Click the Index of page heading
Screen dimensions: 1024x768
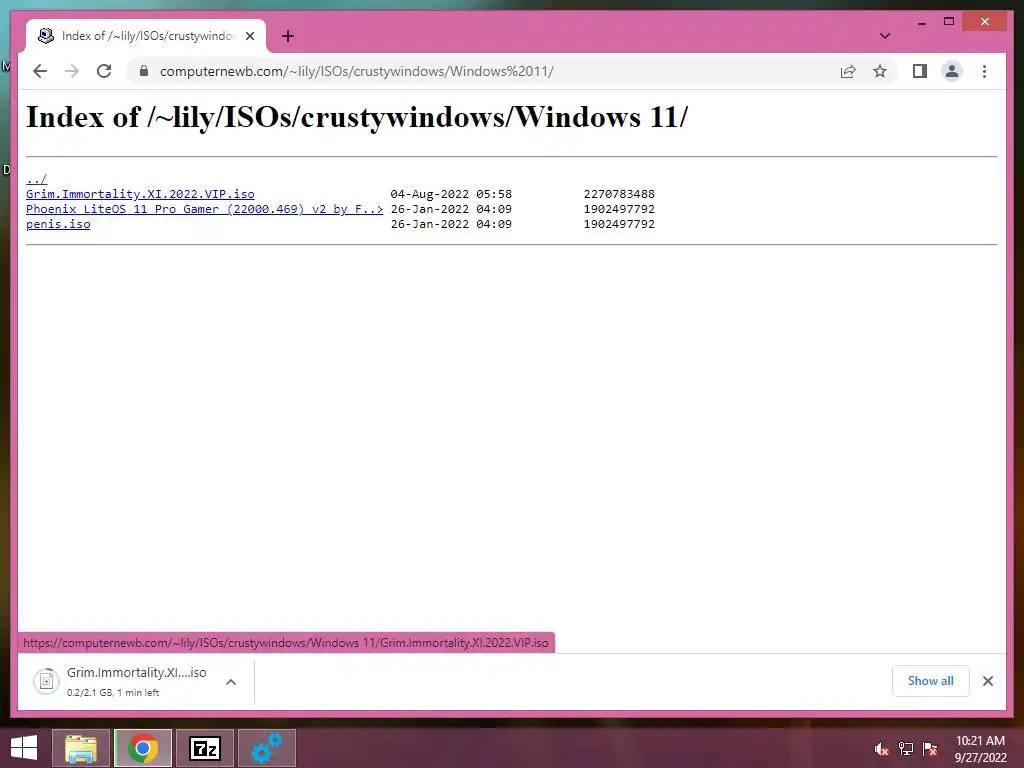(357, 118)
